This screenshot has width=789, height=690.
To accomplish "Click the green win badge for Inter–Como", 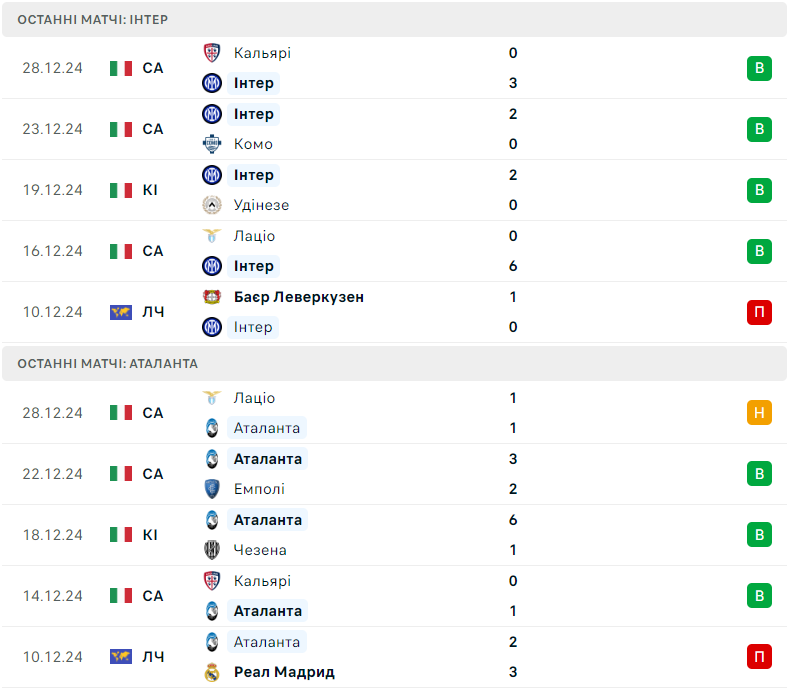I will coord(759,129).
